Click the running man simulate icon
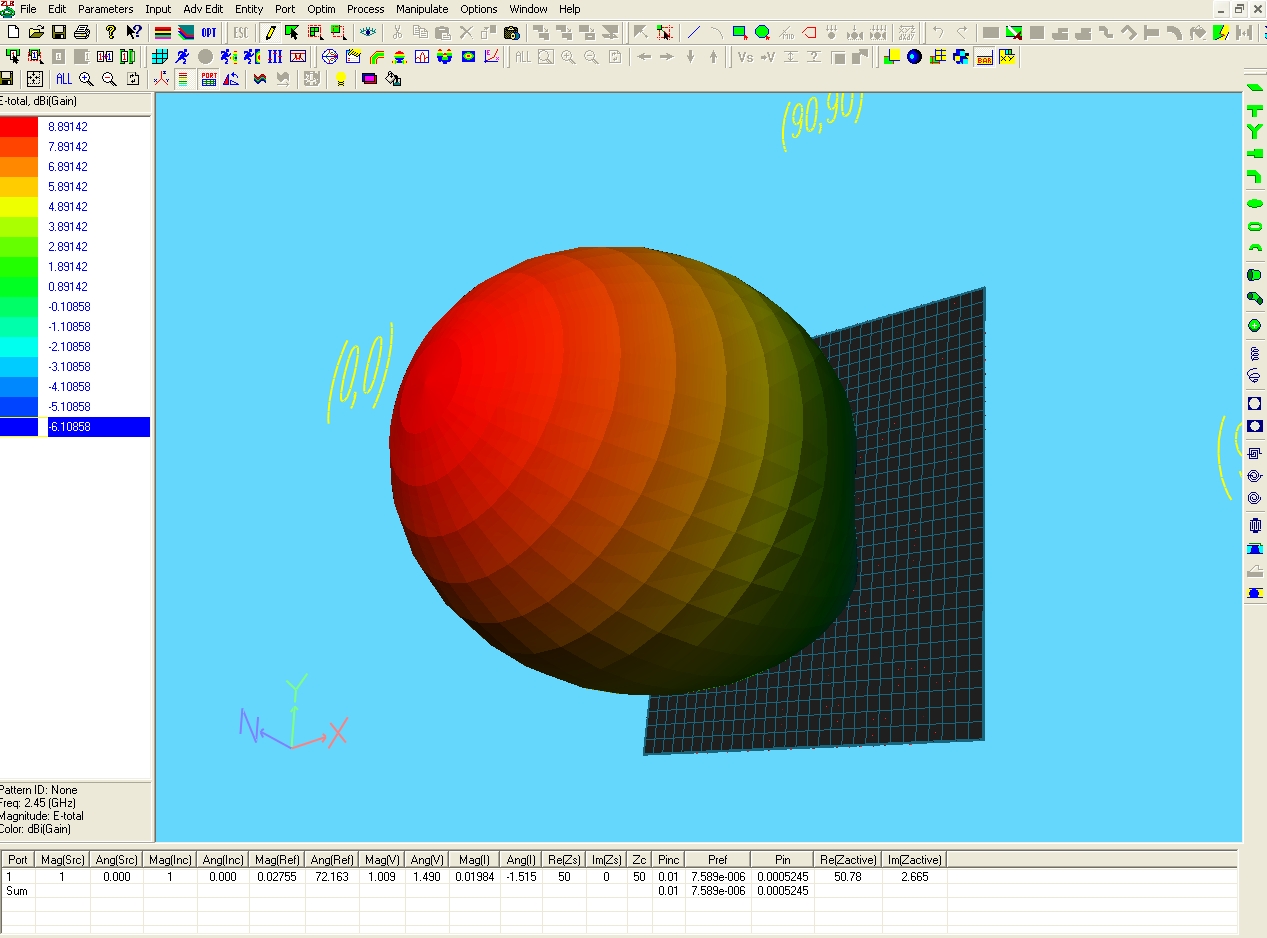Viewport: 1267px width, 938px height. [x=182, y=56]
